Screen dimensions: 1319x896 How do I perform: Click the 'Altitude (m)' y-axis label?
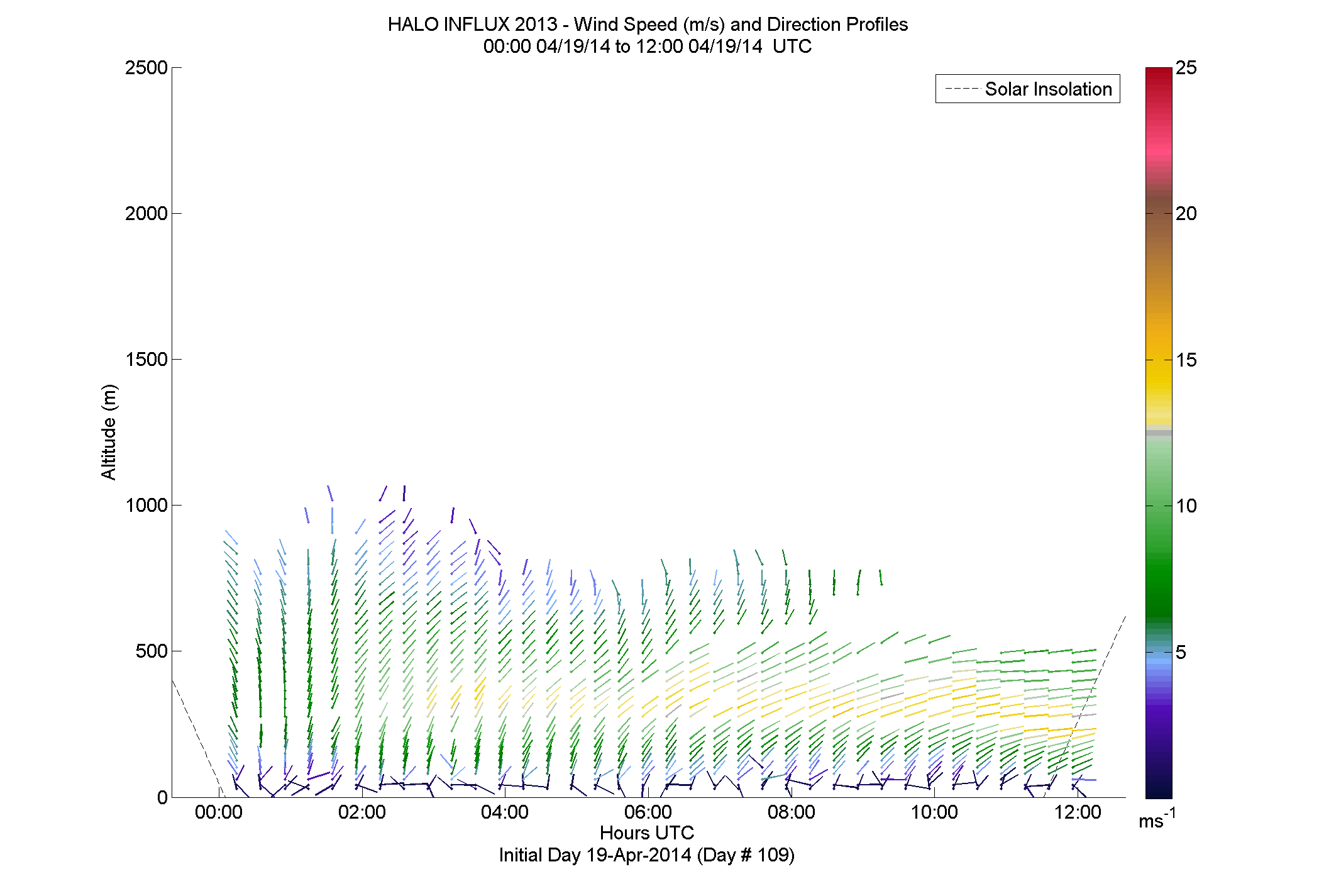(109, 431)
